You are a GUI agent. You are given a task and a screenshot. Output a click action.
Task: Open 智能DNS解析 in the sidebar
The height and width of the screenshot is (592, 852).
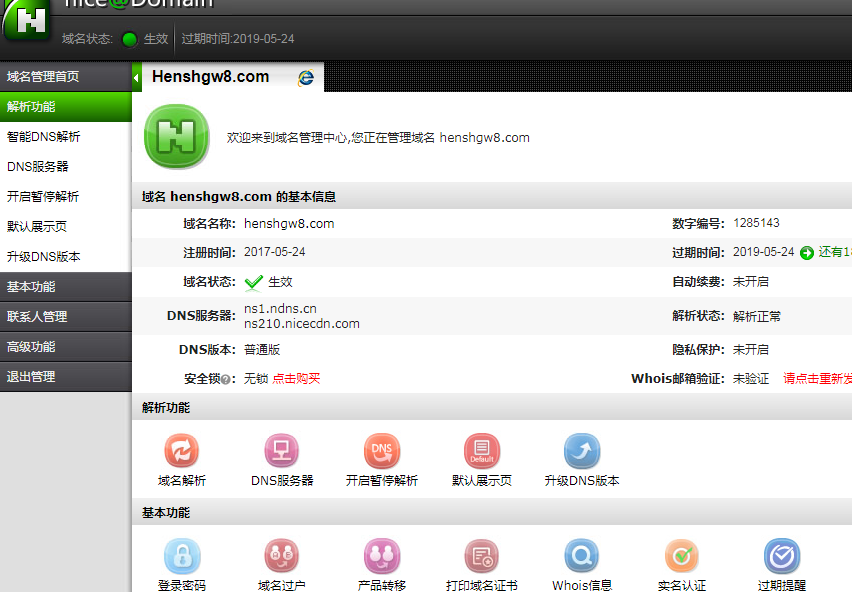pyautogui.click(x=43, y=137)
